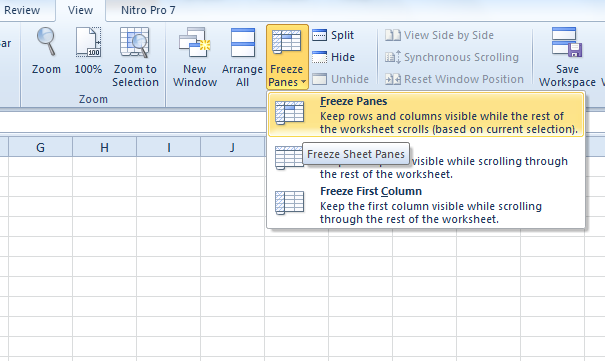Click the Unhide window option
The width and height of the screenshot is (605, 361).
tap(341, 79)
